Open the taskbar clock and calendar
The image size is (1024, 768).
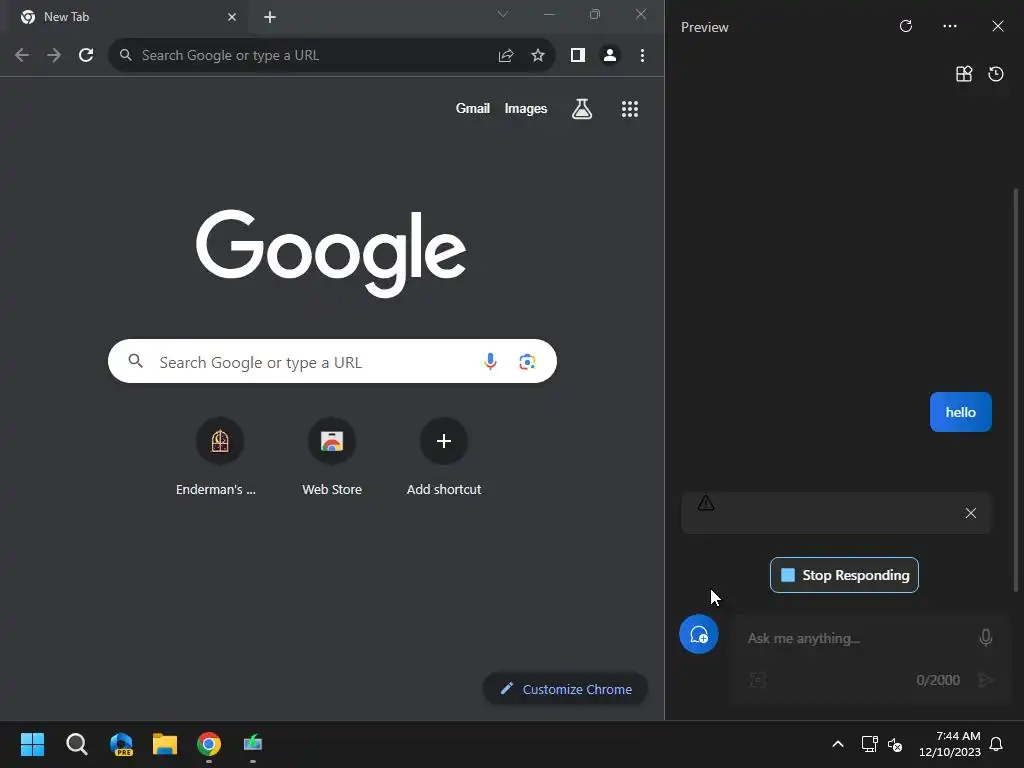(x=950, y=744)
